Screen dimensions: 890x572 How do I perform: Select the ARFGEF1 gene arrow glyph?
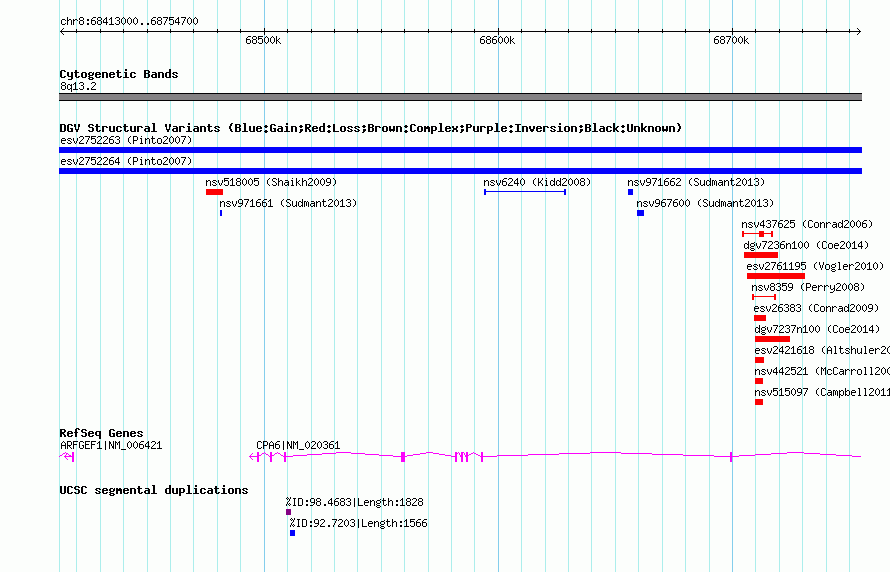[67, 457]
